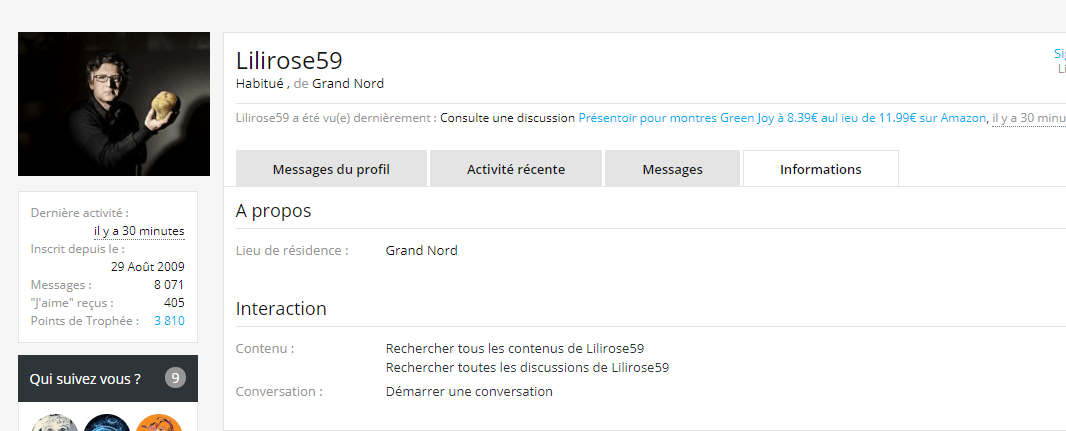Click the 3 810 trophy points link
The height and width of the screenshot is (431, 1066).
pos(169,321)
